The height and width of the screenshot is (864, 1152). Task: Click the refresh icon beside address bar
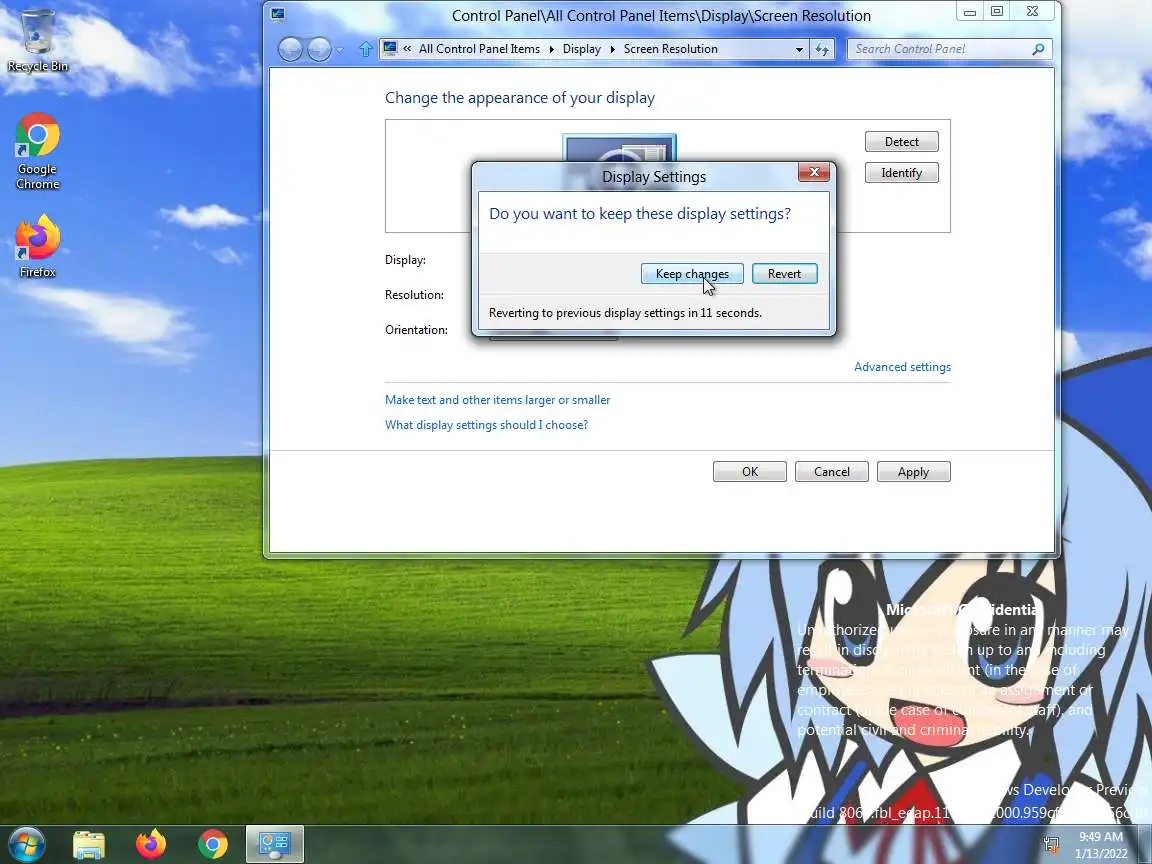(822, 49)
